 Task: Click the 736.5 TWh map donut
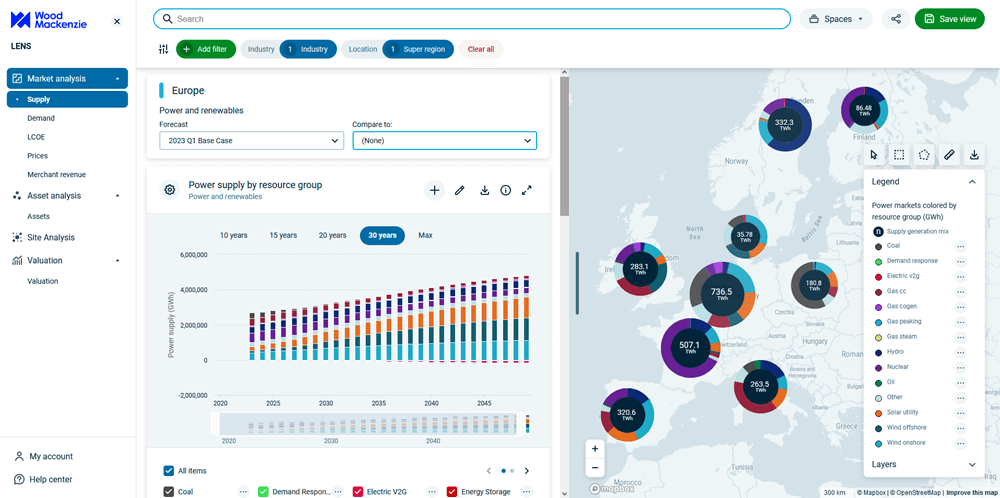pyautogui.click(x=722, y=294)
